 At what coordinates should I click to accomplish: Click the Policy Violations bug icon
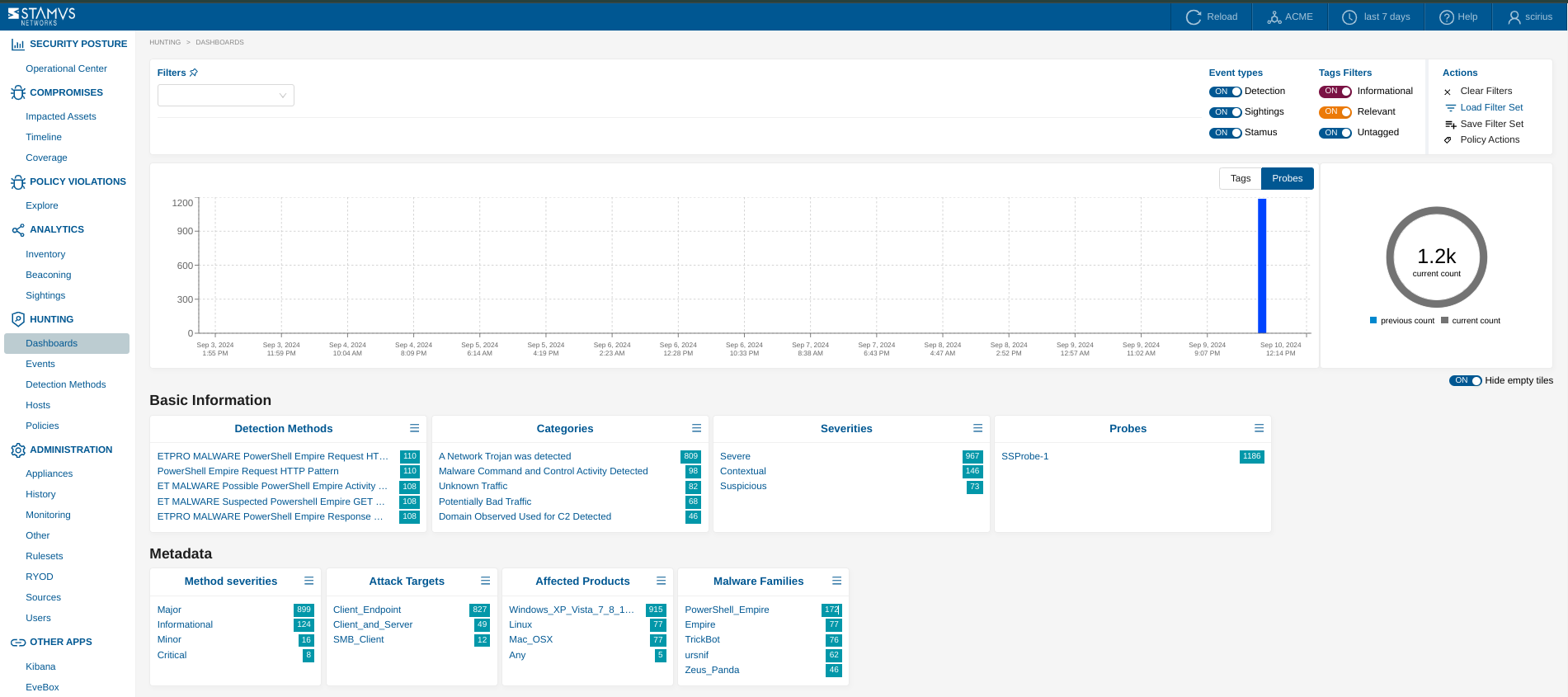(x=17, y=181)
